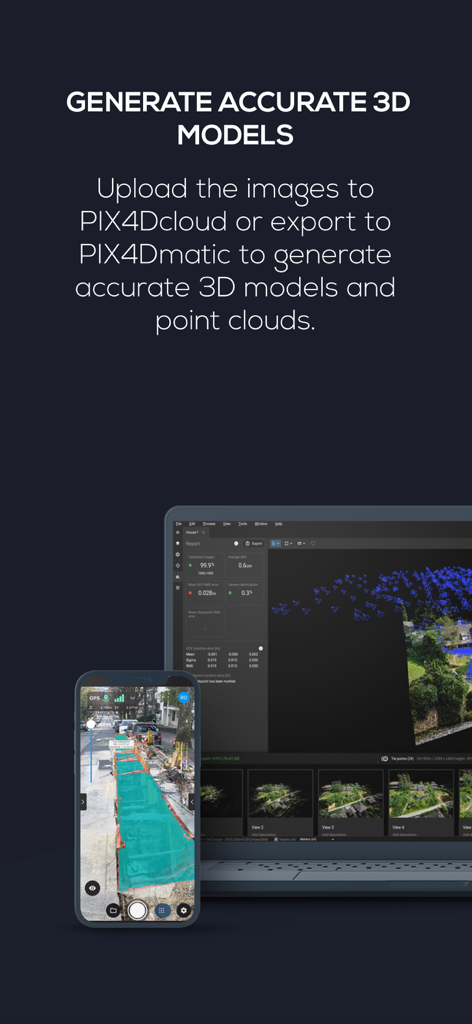Open the camera display dropdown in toolbar
472x1024 pixels.
pos(302,543)
